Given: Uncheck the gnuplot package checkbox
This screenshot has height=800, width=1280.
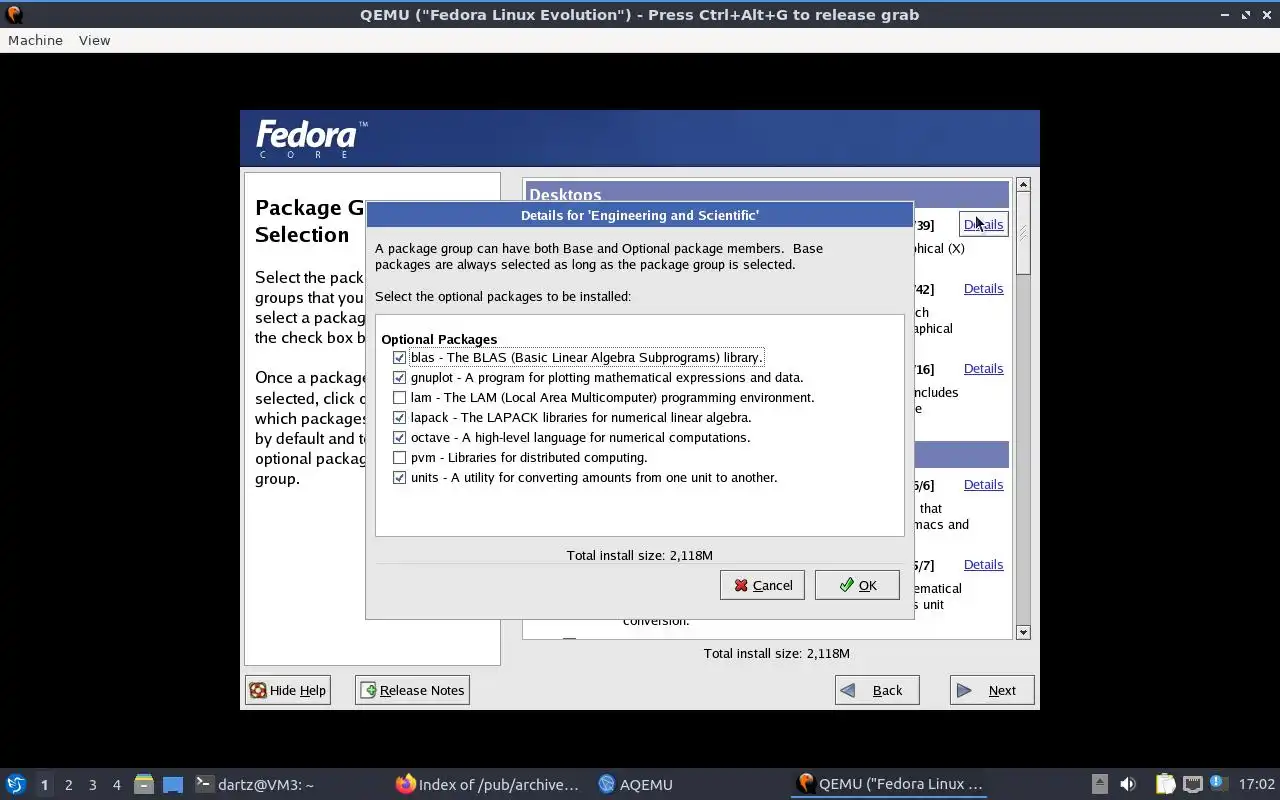Looking at the screenshot, I should 400,377.
